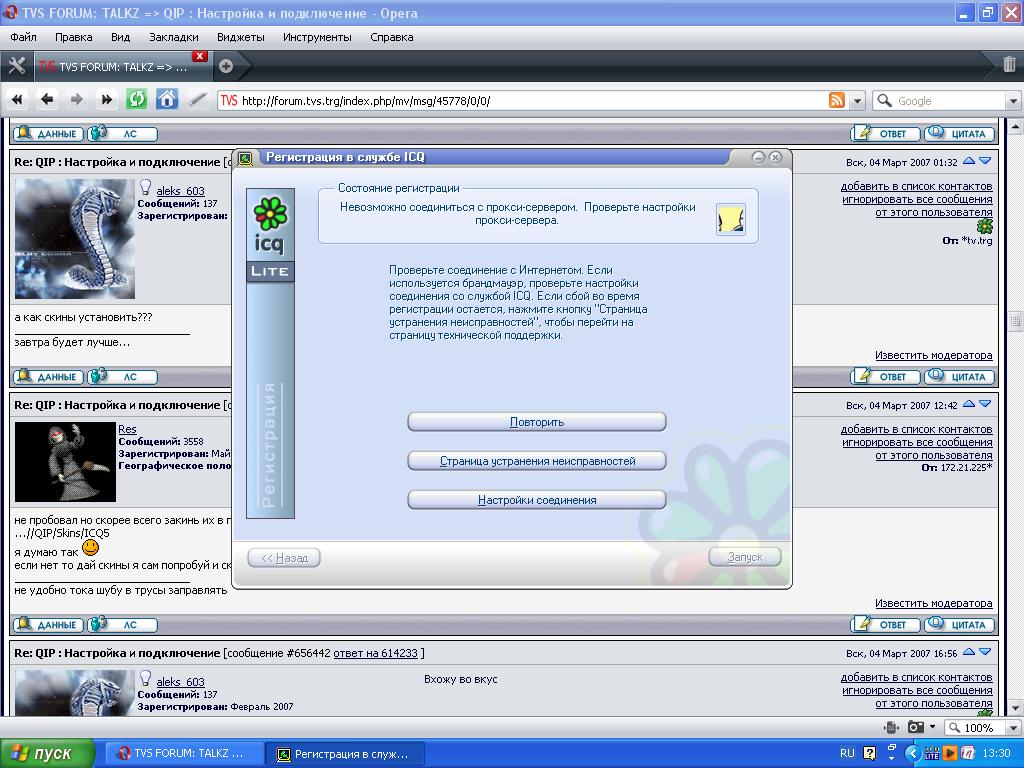1024x768 pixels.
Task: Click the rewind navigation button
Action: tap(17, 99)
